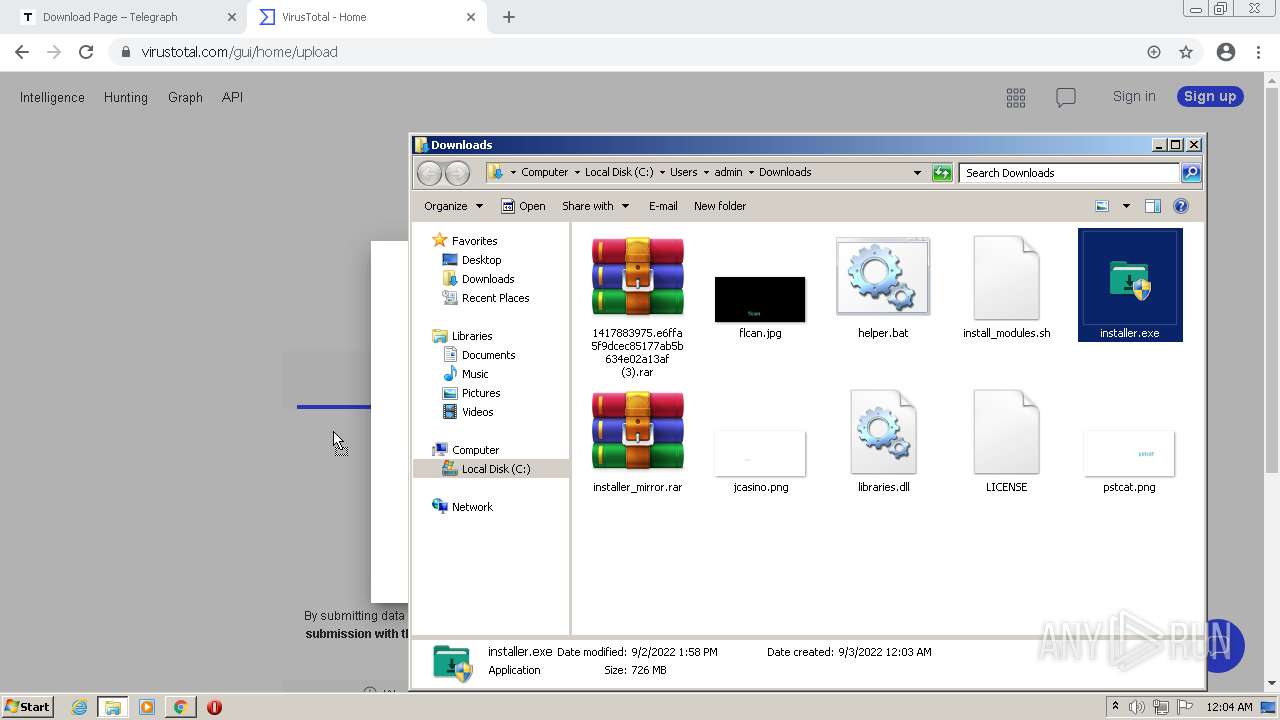Open Chrome three-dot menu
1280x720 pixels.
(x=1258, y=52)
